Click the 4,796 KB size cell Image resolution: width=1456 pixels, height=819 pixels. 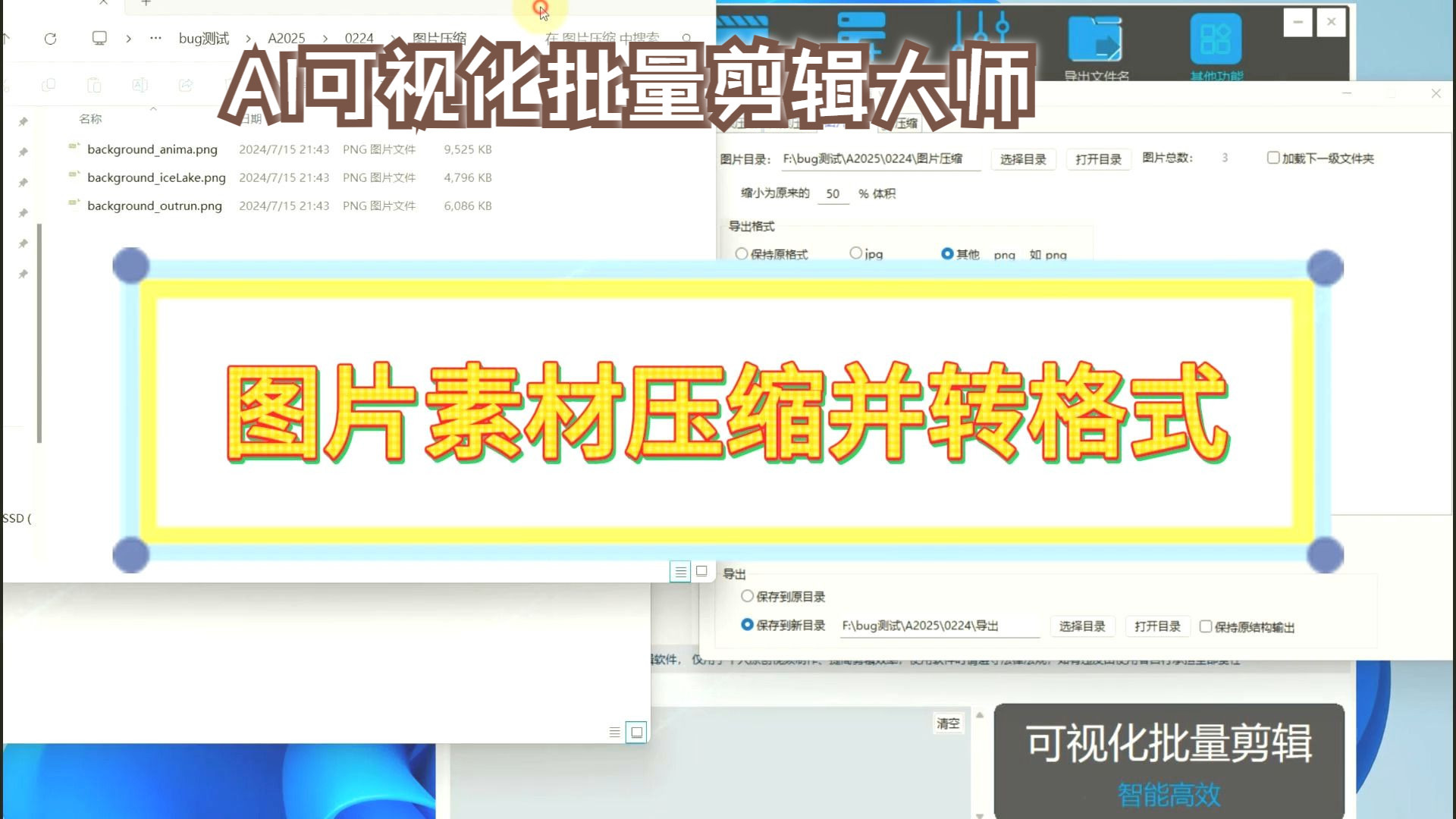468,177
